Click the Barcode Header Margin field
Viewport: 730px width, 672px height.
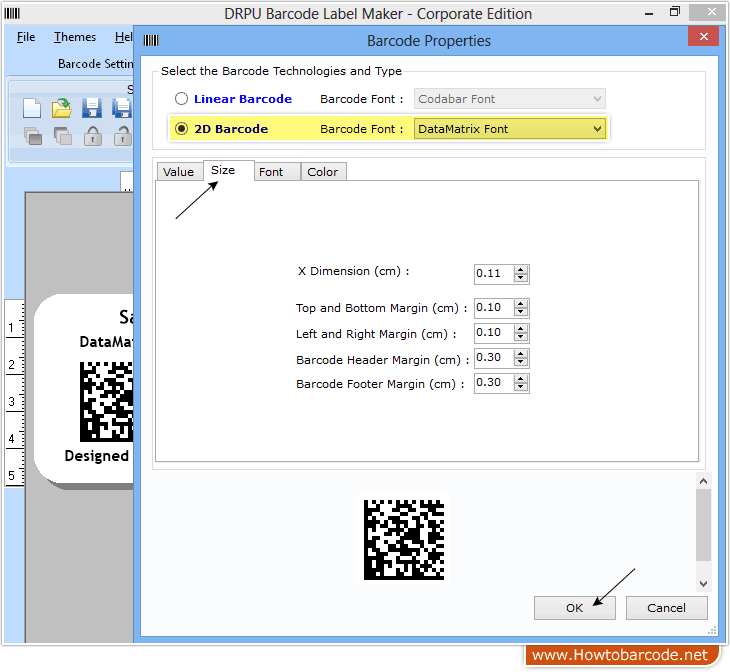coord(494,358)
